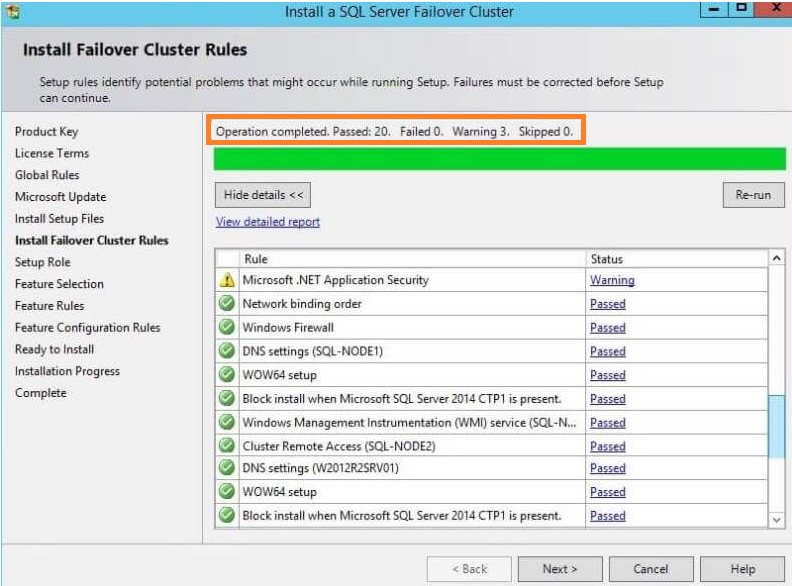Open Passed status for Windows Management Instrumentation row

tap(608, 422)
